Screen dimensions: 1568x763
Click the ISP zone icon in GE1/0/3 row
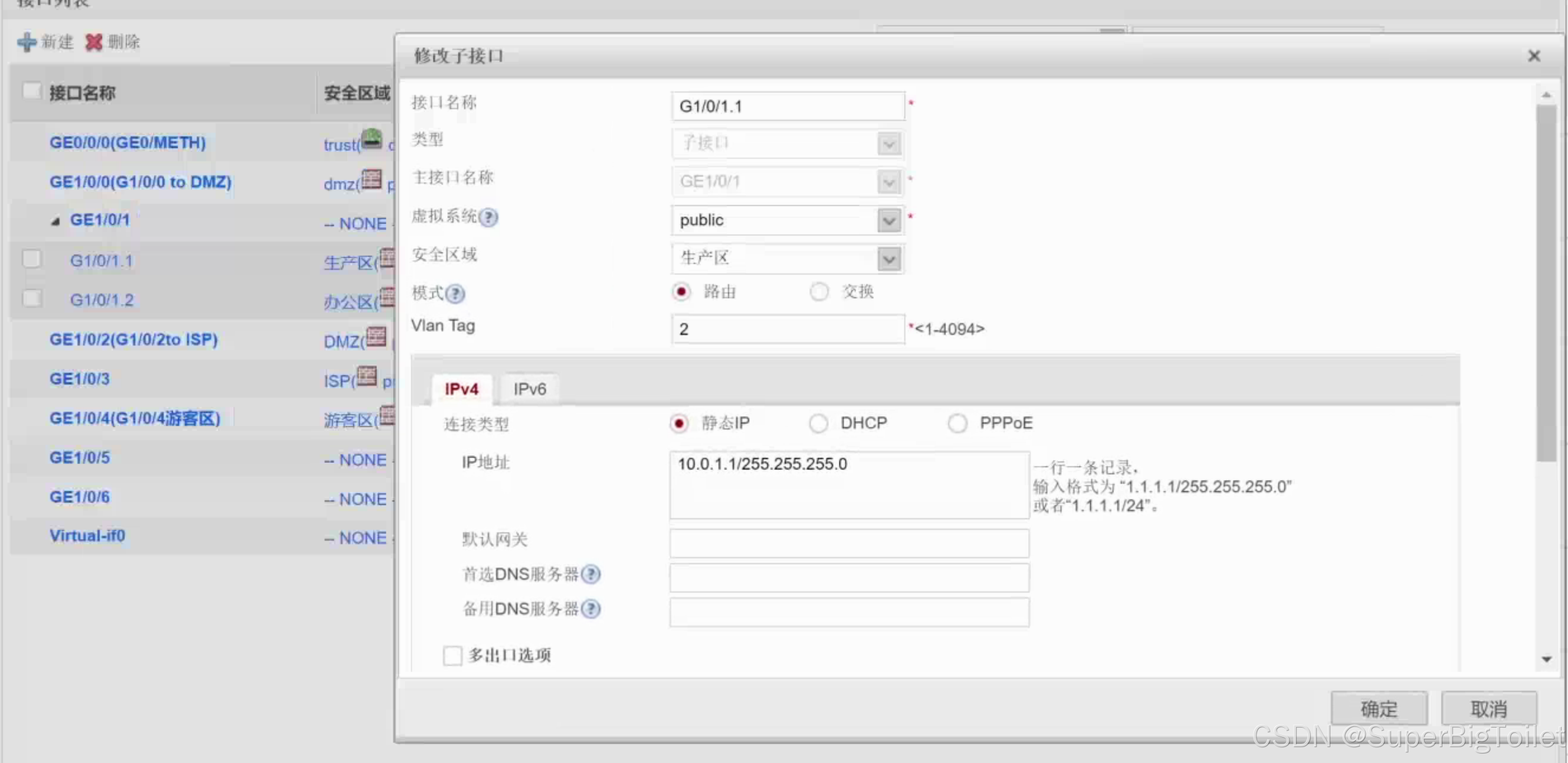(x=367, y=376)
